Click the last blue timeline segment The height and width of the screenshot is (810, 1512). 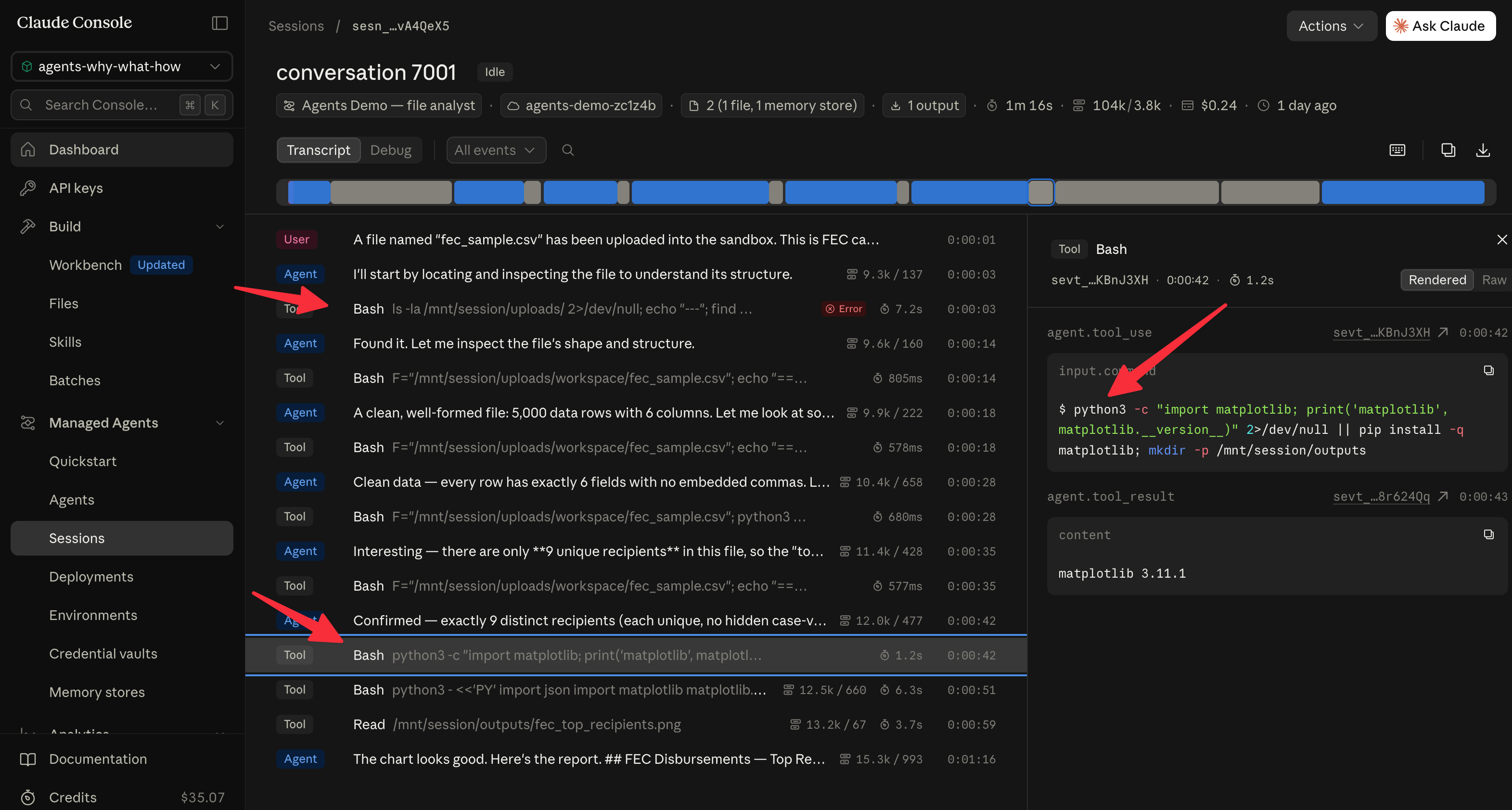[x=1403, y=192]
